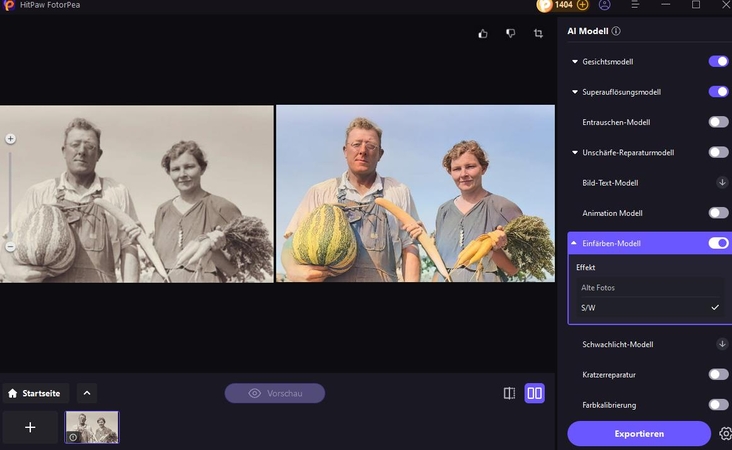The width and height of the screenshot is (732, 450).
Task: Click the vertical zoom slider track
Action: click(10, 192)
